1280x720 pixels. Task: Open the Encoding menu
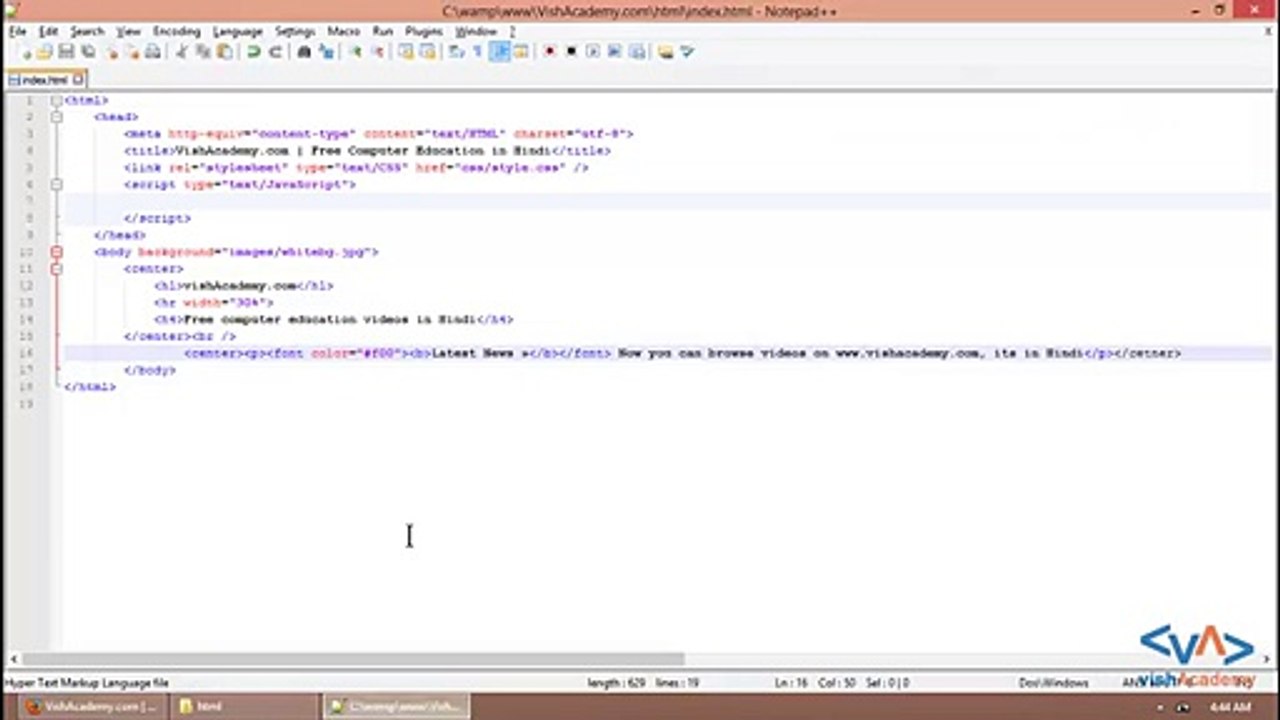point(177,32)
